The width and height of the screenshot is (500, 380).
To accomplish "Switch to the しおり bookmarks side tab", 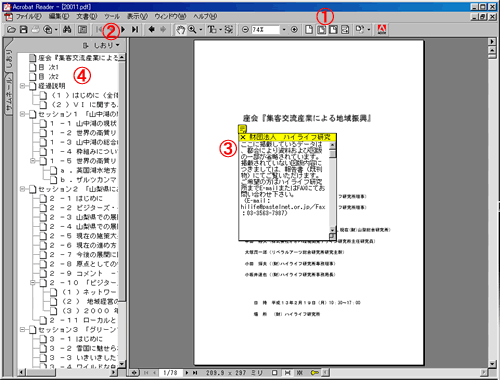I will (x=9, y=59).
